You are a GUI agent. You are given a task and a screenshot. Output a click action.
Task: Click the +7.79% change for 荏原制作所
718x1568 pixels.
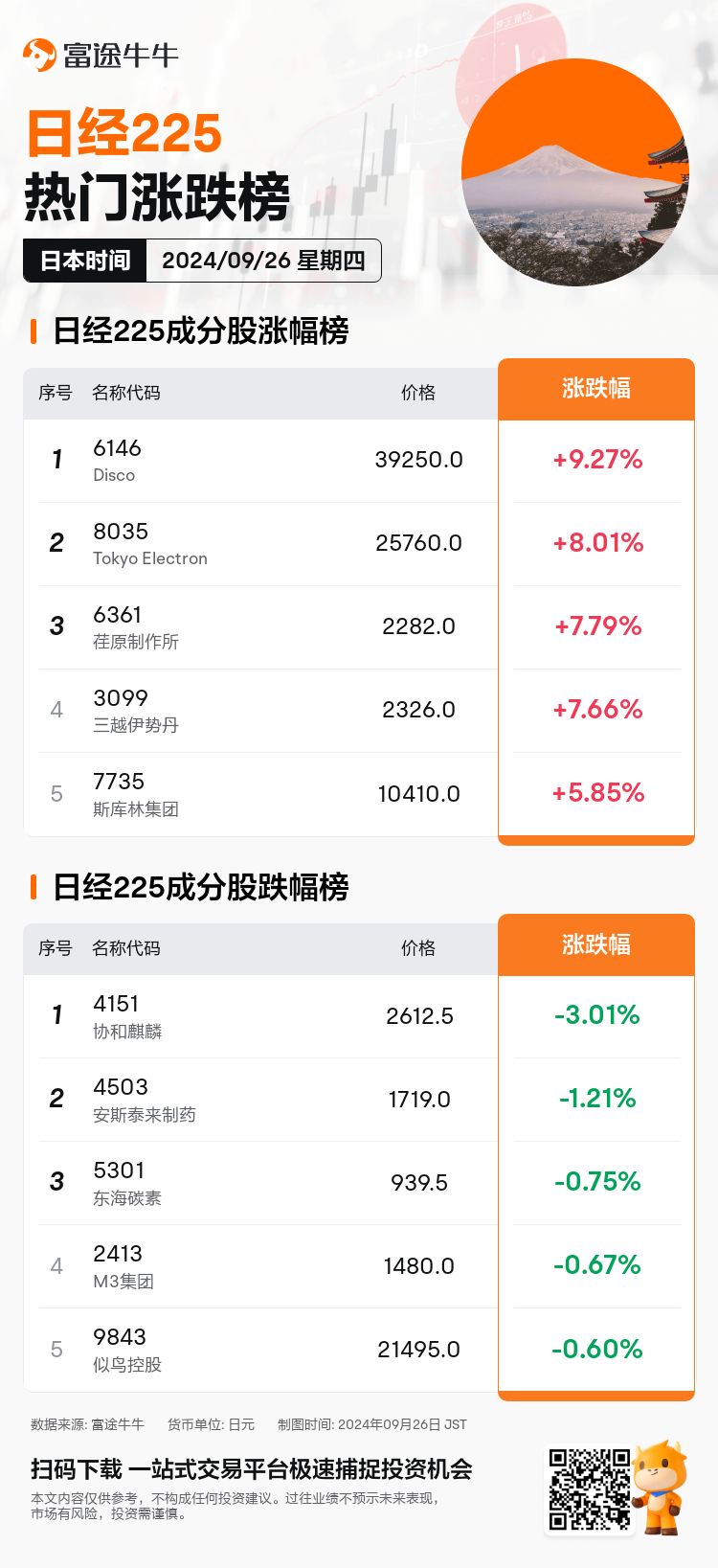(597, 626)
